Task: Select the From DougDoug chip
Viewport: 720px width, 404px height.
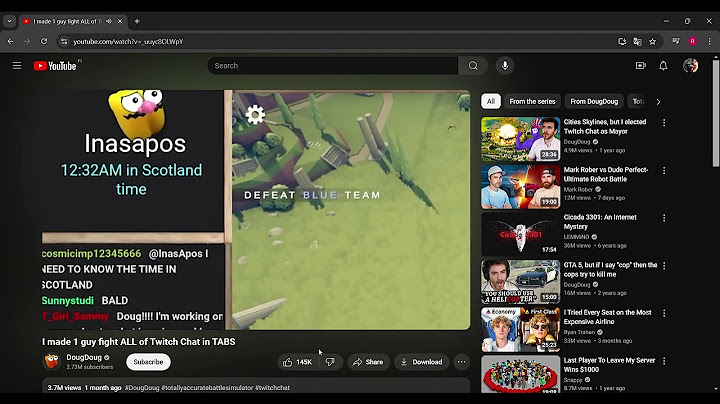Action: coord(594,101)
